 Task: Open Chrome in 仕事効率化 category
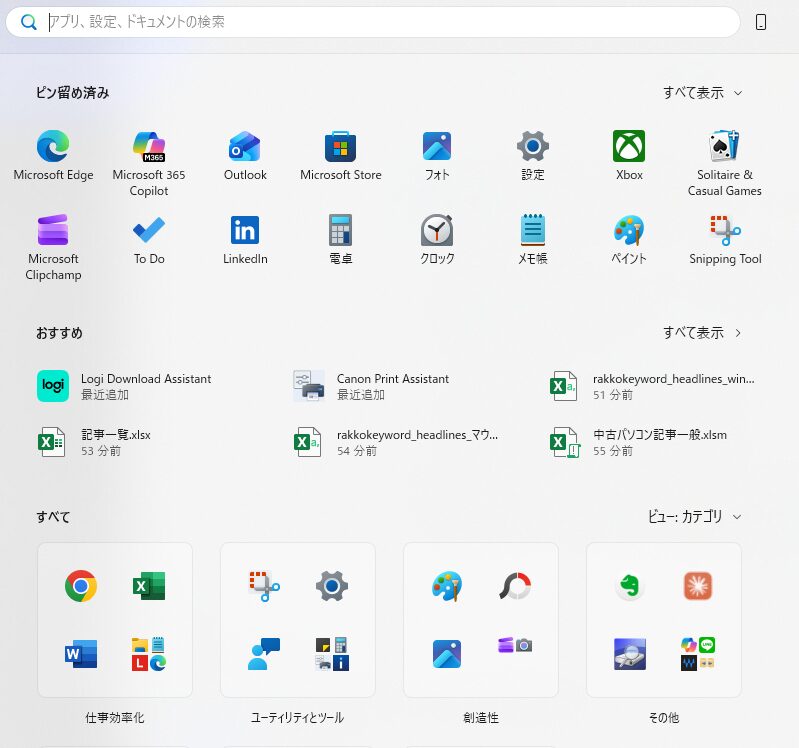pyautogui.click(x=81, y=586)
